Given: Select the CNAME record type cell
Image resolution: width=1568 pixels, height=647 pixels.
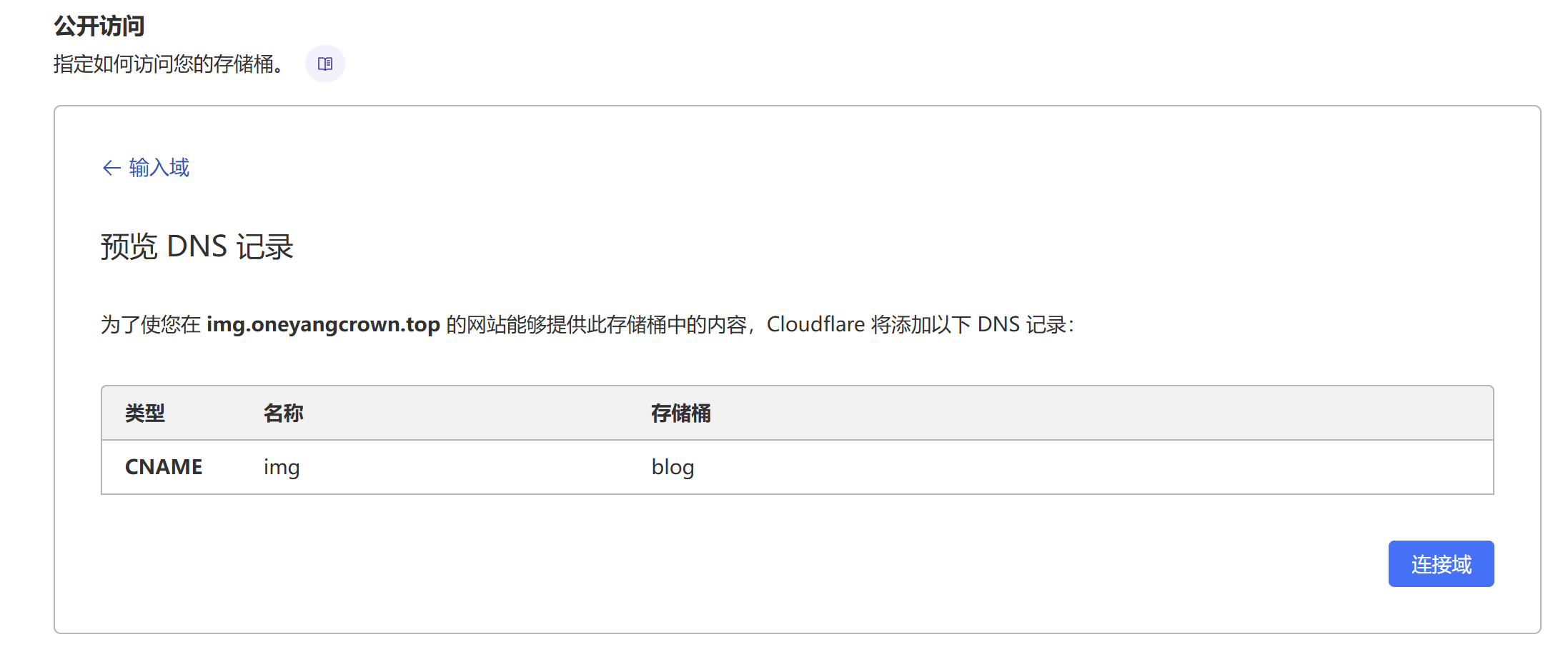Looking at the screenshot, I should (x=164, y=467).
